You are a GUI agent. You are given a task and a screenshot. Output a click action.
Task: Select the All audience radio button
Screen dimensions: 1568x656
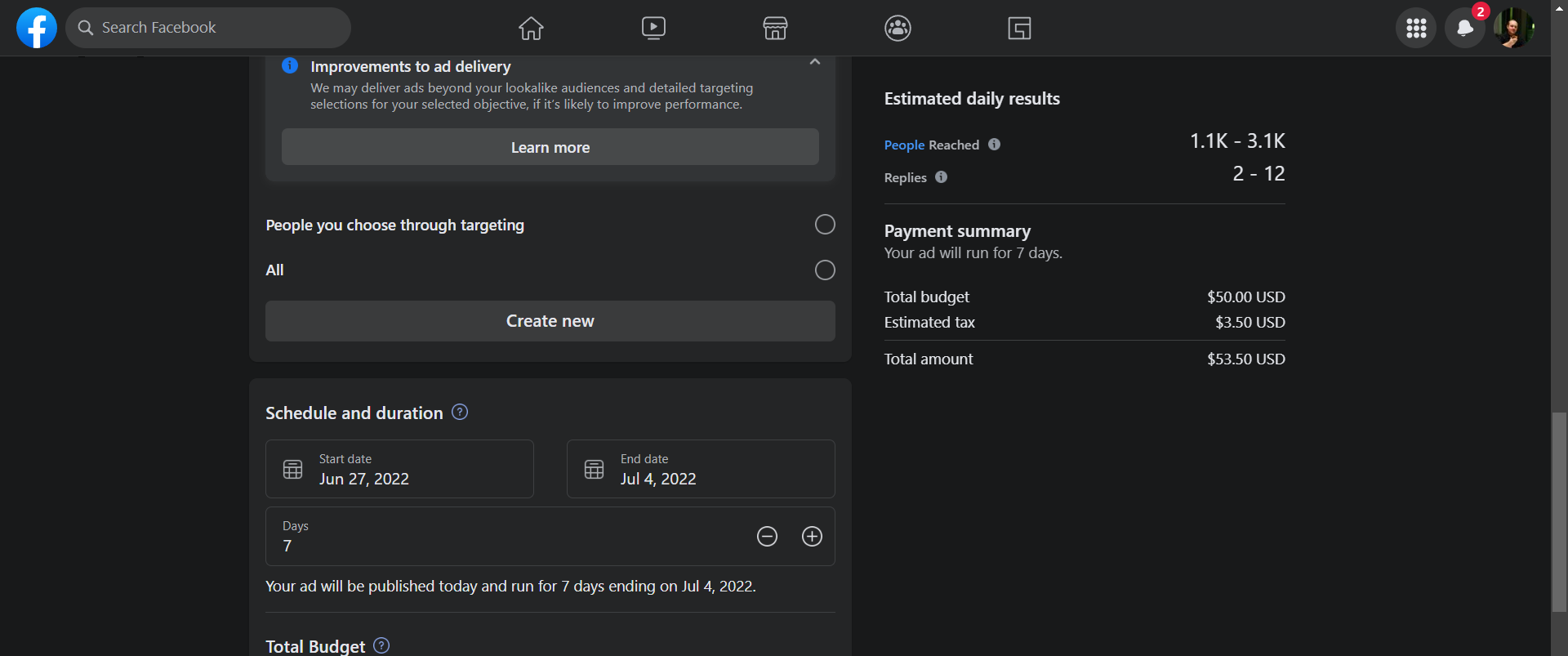point(825,270)
